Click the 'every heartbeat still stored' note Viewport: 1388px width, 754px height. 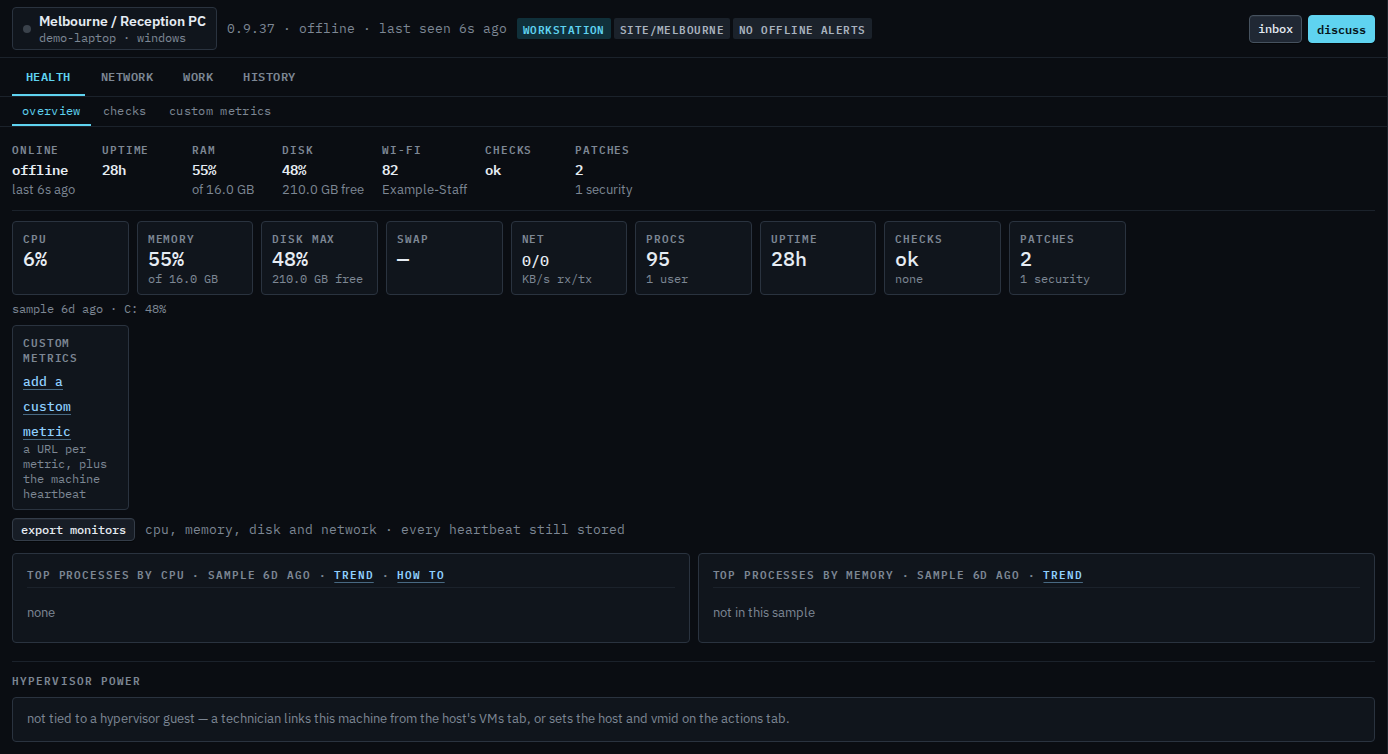(x=513, y=530)
